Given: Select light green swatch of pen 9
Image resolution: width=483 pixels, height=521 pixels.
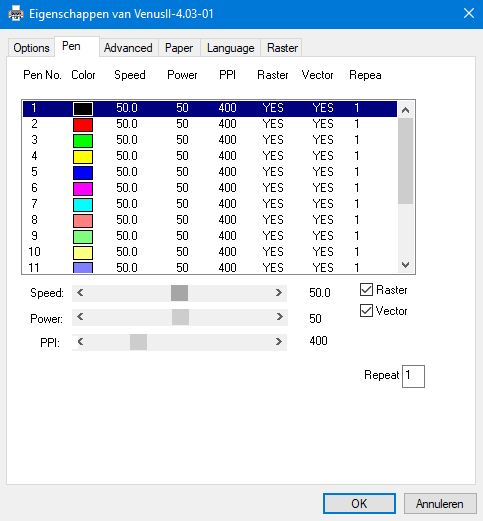Looking at the screenshot, I should tap(83, 237).
